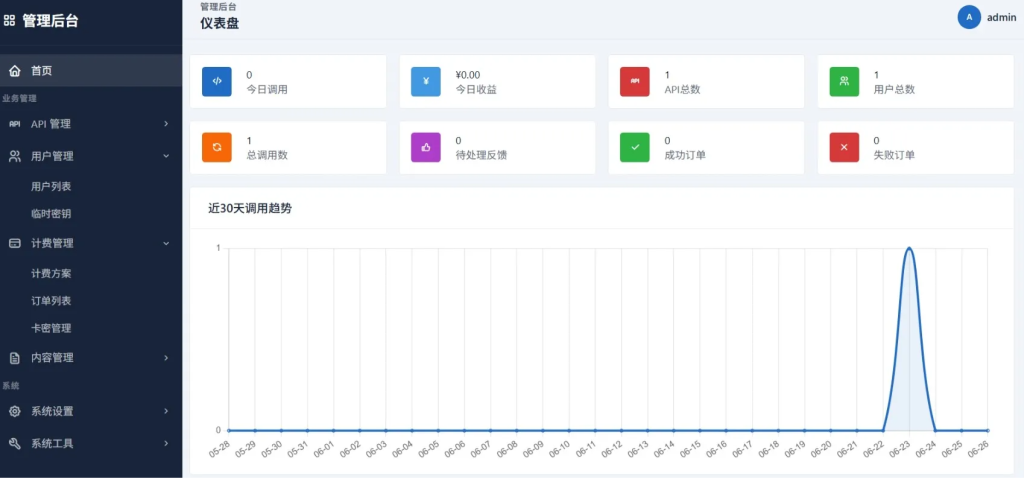Click the 待处理反馈 label

[481, 156]
